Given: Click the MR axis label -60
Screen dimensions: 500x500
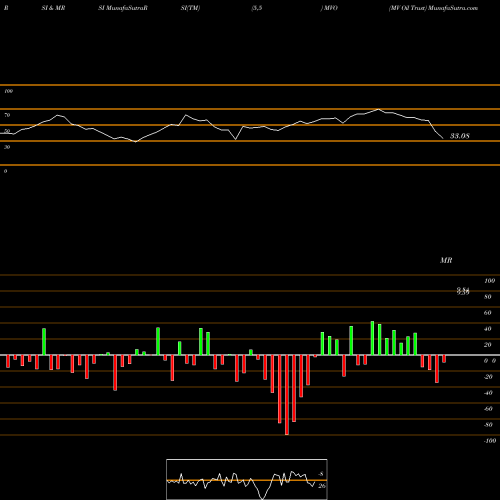Looking at the screenshot, I should point(488,409).
